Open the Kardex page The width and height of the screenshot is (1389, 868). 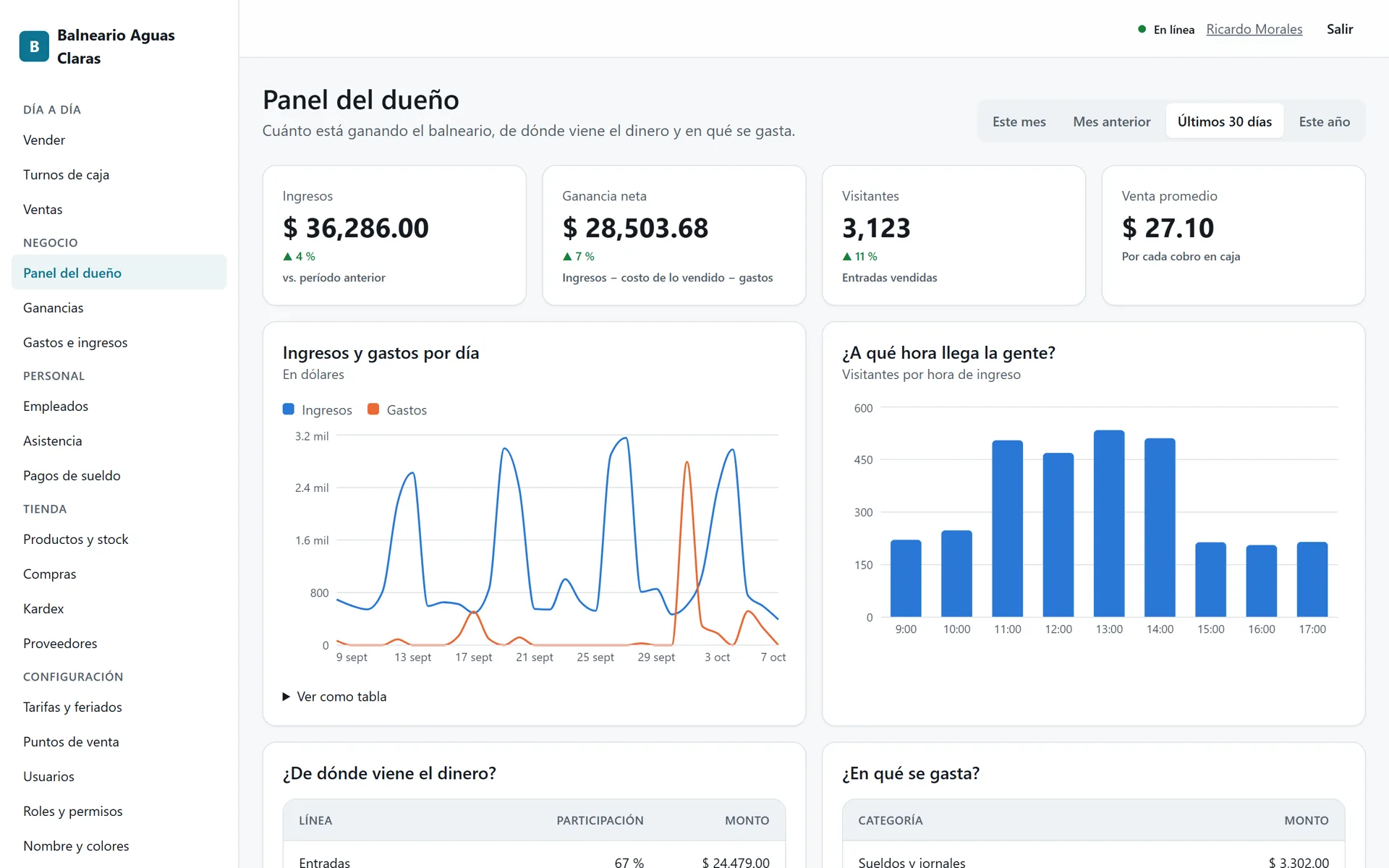(x=119, y=608)
